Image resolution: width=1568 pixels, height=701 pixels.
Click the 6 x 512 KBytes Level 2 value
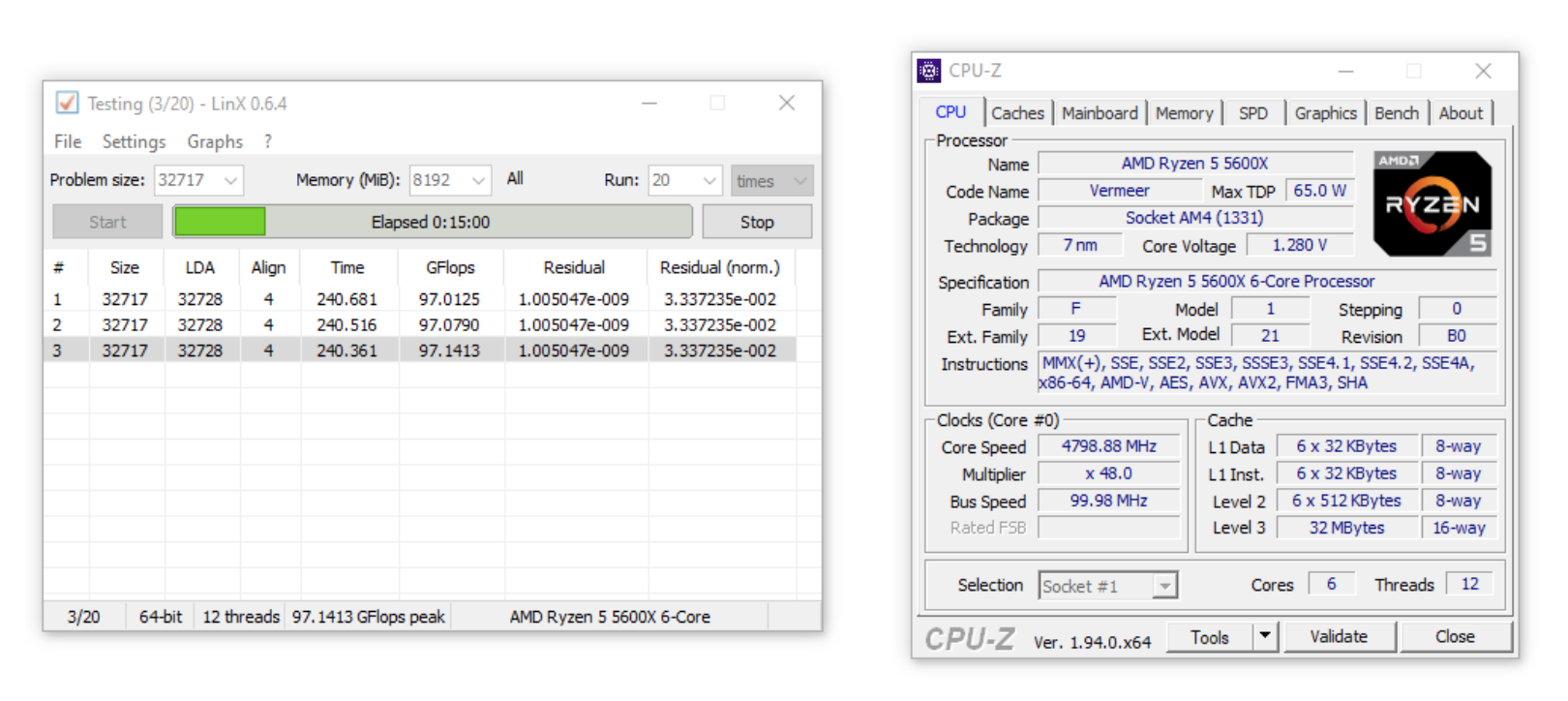pos(1346,501)
